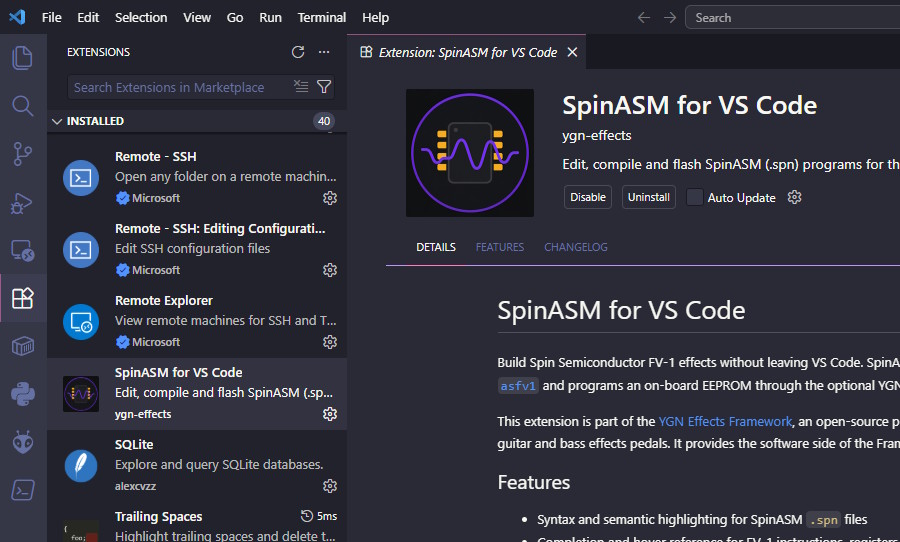The height and width of the screenshot is (542, 900).
Task: Manage the Remote - SSH extension gear
Action: [x=329, y=198]
